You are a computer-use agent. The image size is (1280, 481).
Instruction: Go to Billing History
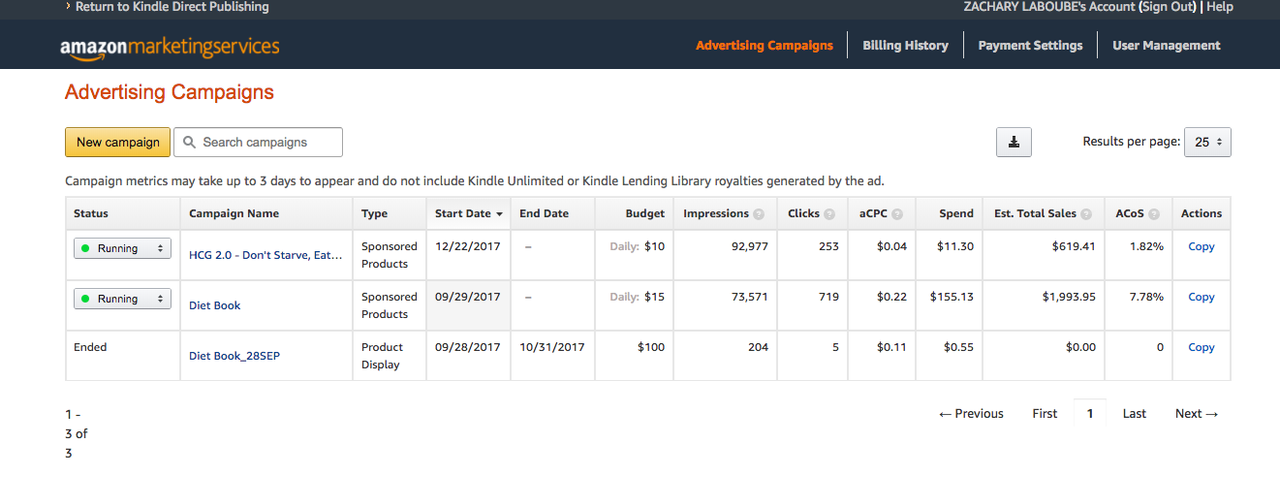(905, 45)
